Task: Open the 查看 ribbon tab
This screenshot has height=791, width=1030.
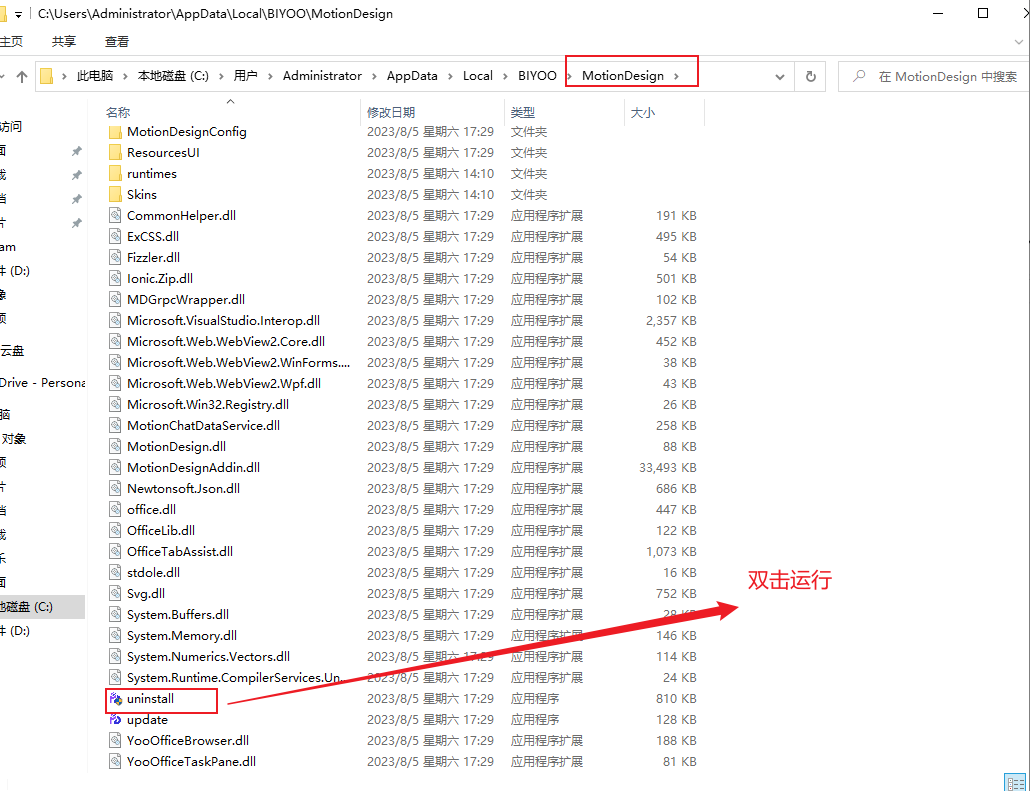Action: pos(117,42)
